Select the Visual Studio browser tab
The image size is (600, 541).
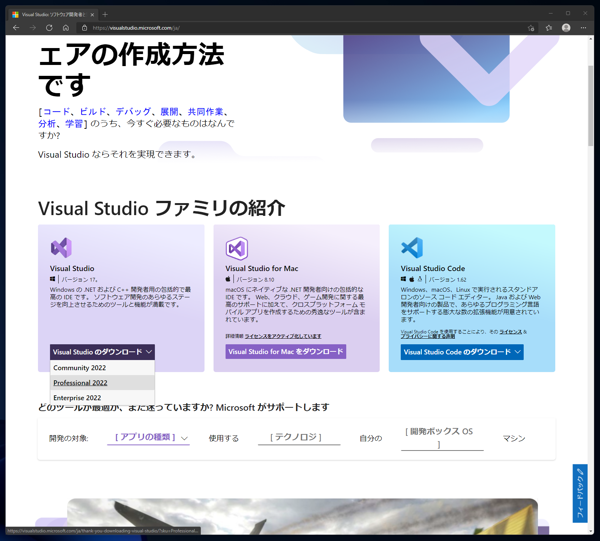(53, 15)
